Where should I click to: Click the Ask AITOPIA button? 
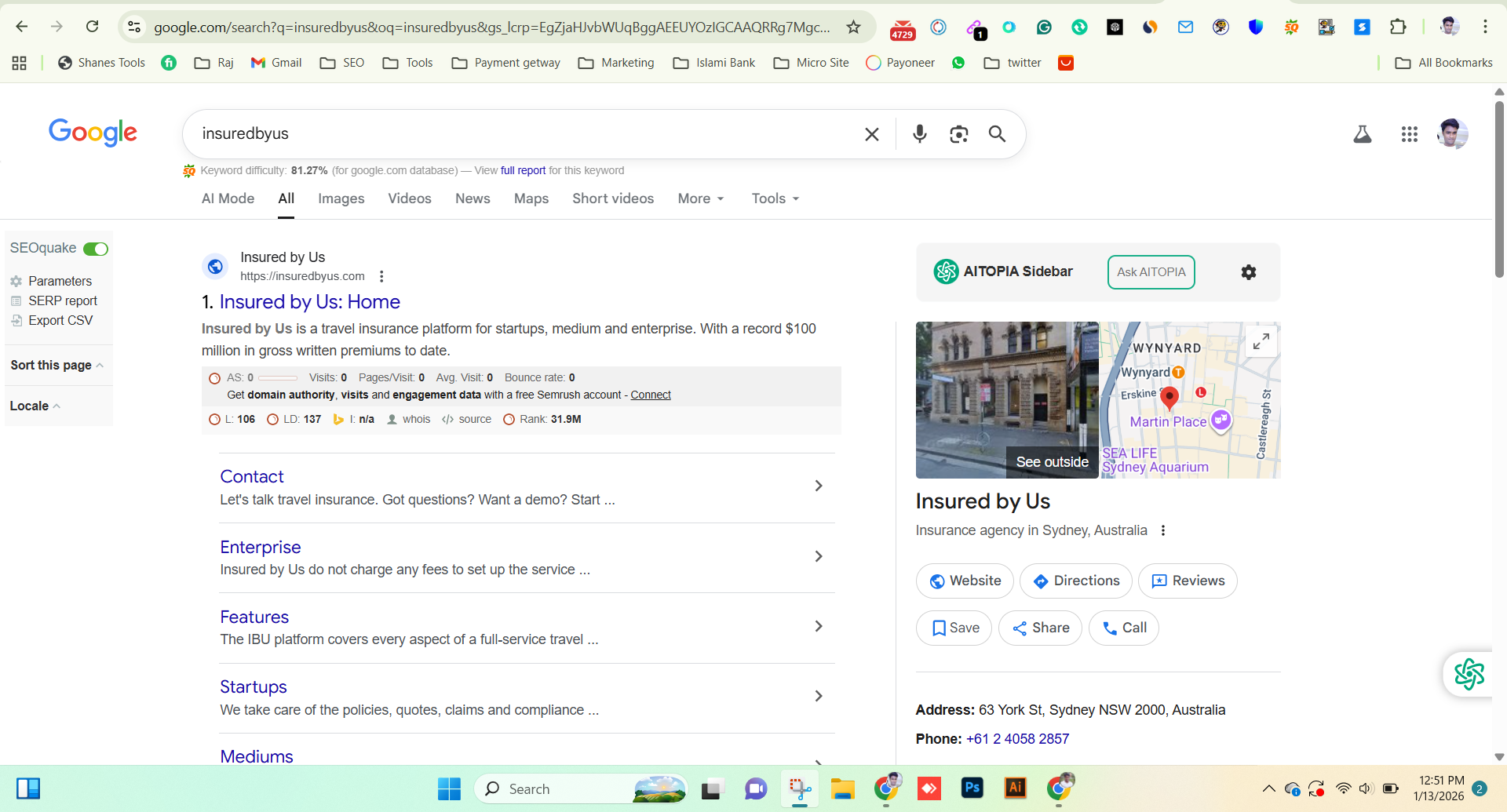coord(1151,272)
